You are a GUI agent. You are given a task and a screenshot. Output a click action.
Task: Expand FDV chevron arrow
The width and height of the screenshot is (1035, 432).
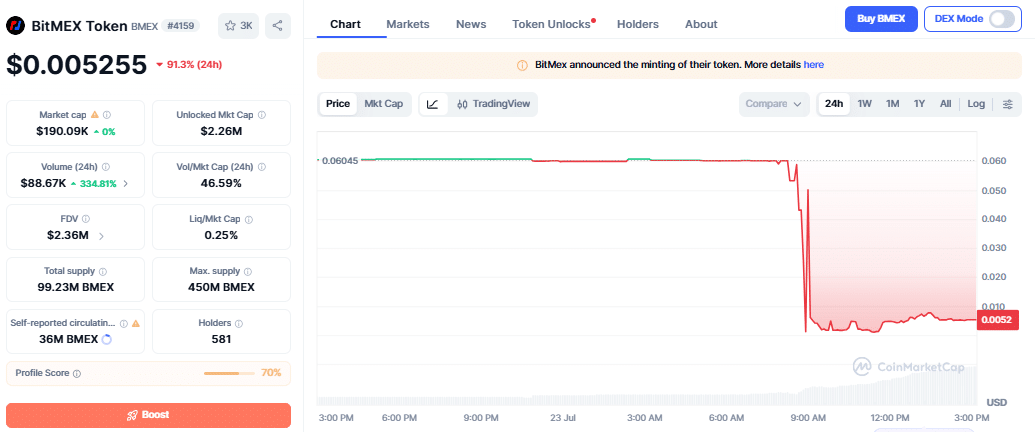point(101,236)
